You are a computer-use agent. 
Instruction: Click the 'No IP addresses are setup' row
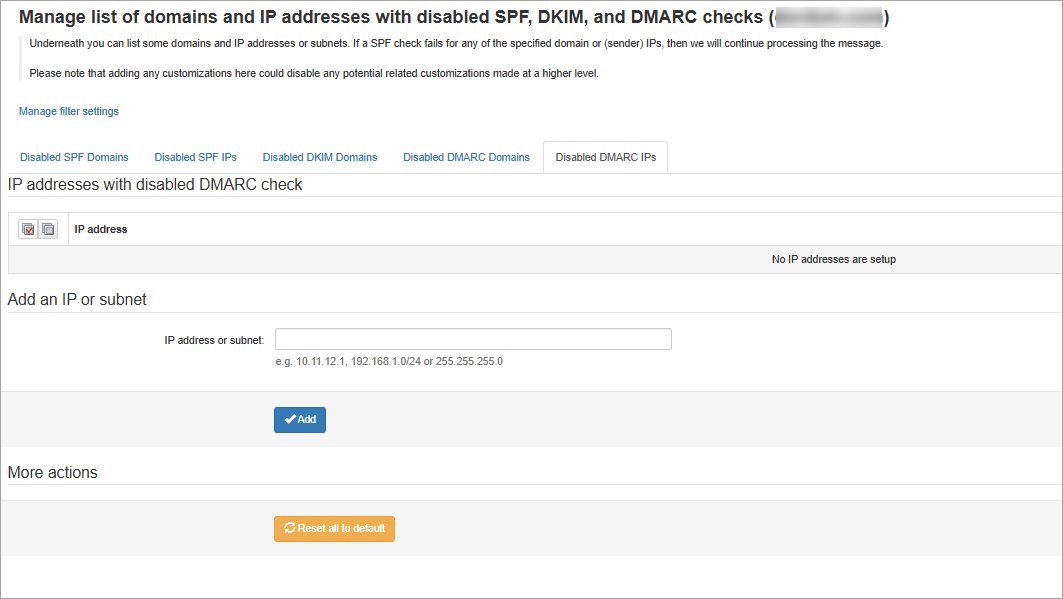833,259
